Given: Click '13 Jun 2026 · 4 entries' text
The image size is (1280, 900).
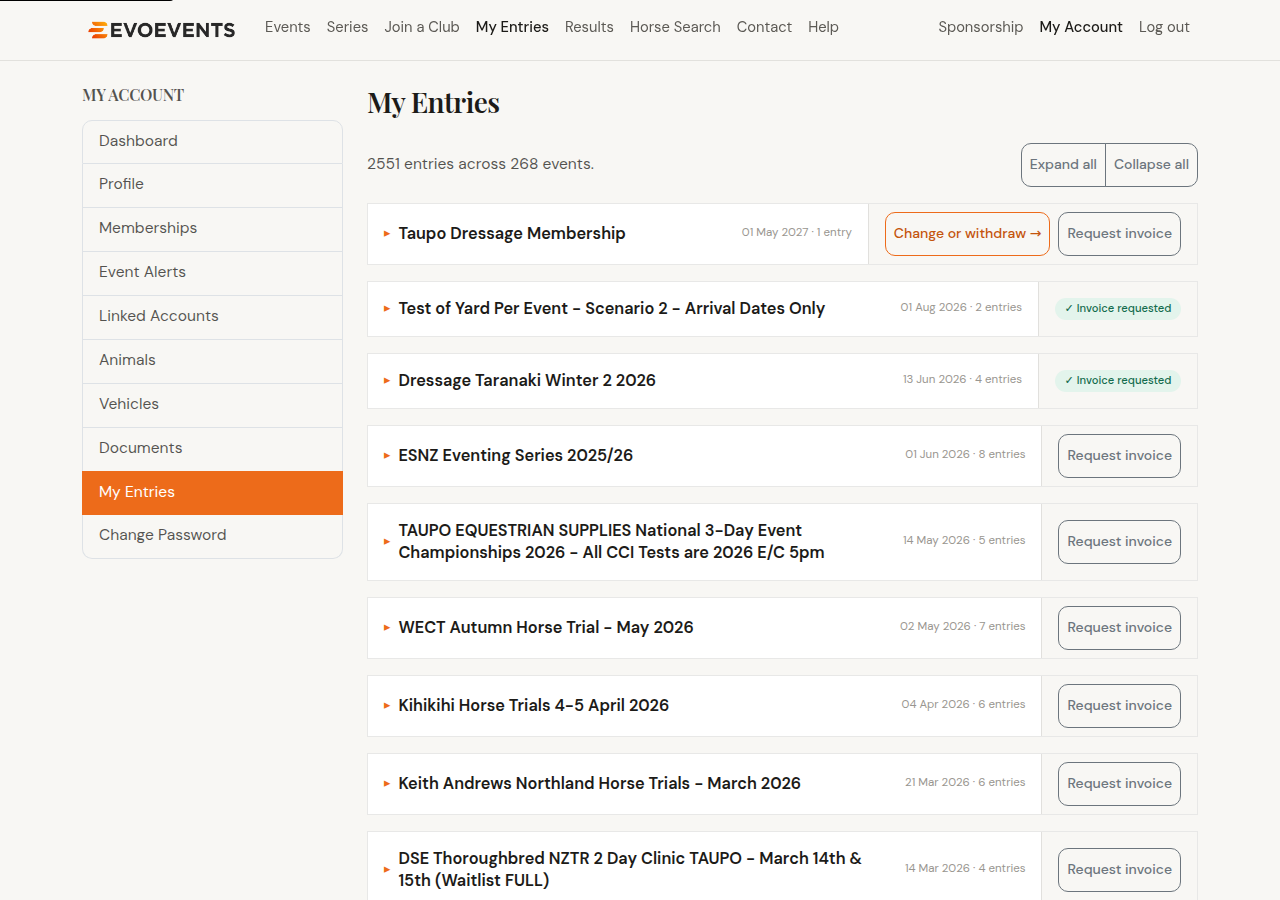Looking at the screenshot, I should pyautogui.click(x=962, y=380).
